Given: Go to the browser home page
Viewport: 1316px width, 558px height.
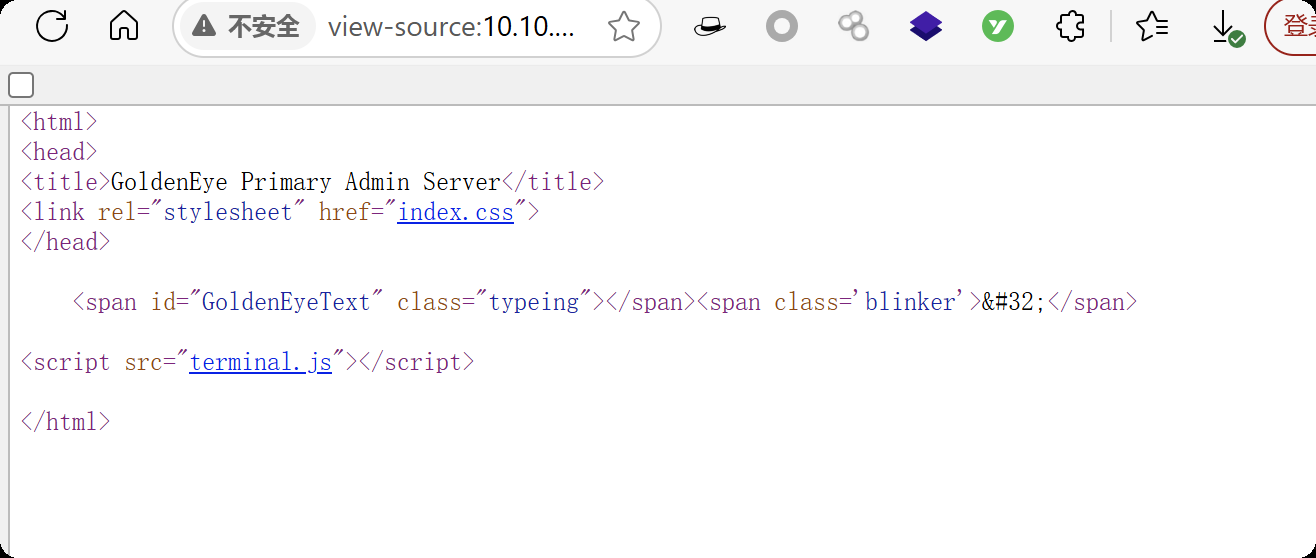Looking at the screenshot, I should tap(124, 26).
